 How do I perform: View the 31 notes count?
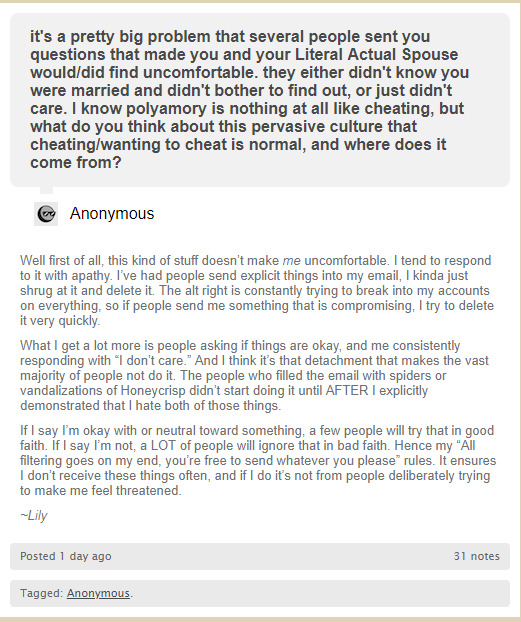click(x=476, y=556)
